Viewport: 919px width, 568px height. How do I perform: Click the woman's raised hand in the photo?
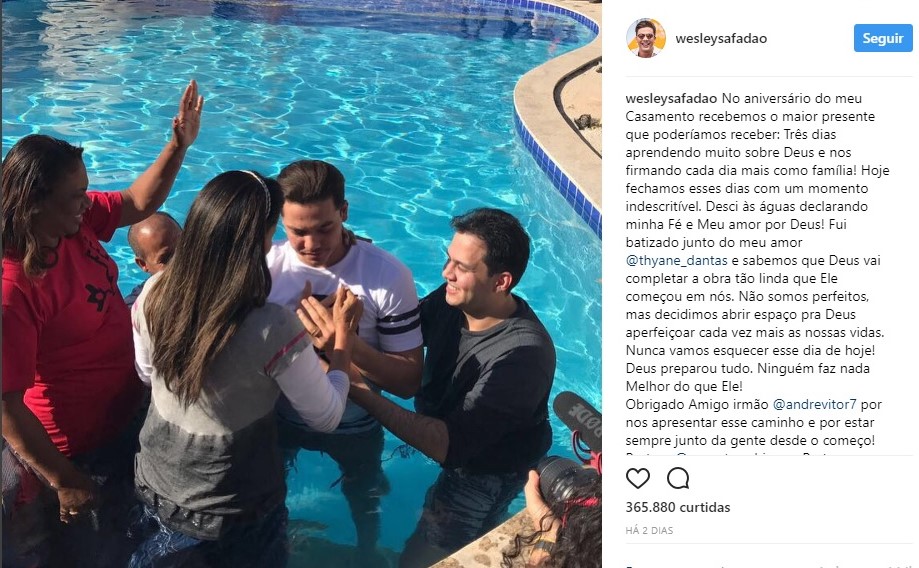(x=188, y=114)
